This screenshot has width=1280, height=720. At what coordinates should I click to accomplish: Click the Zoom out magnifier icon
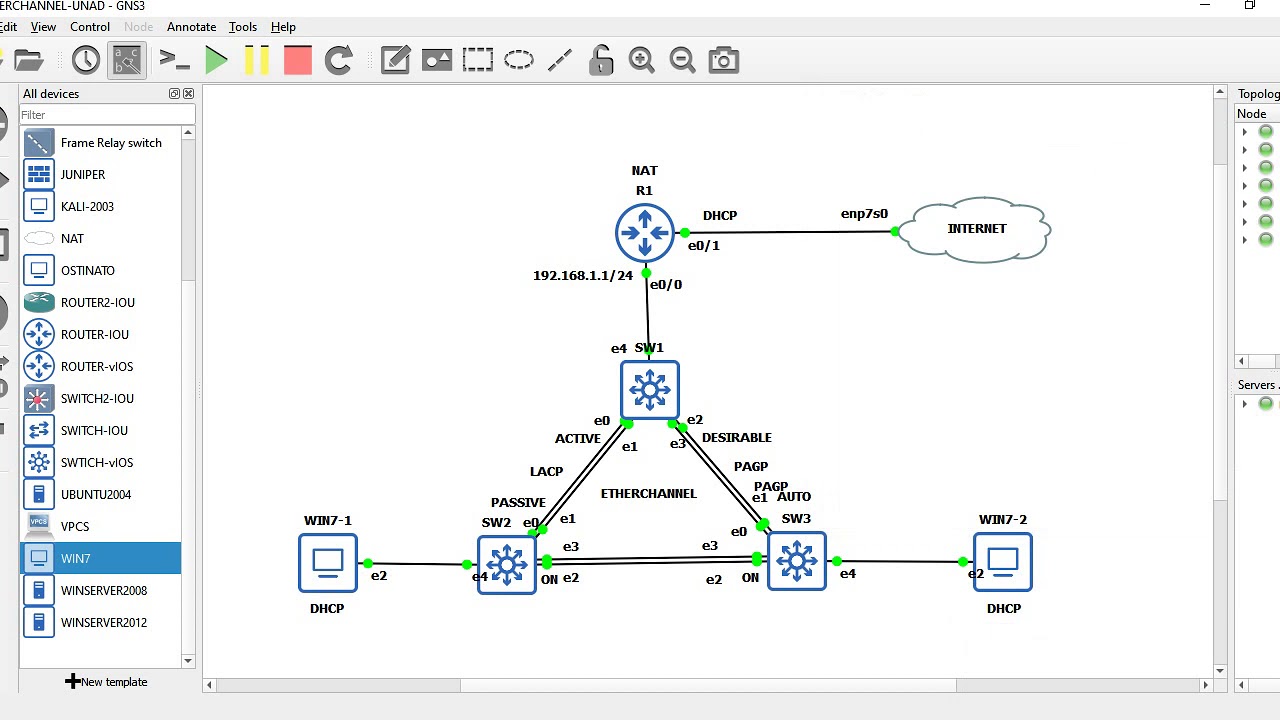coord(682,61)
